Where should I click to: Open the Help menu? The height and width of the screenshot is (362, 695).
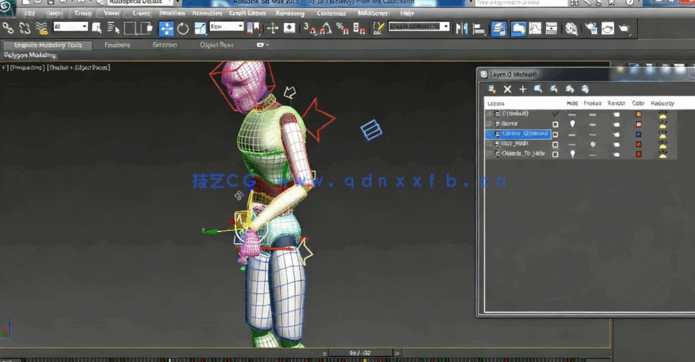406,13
